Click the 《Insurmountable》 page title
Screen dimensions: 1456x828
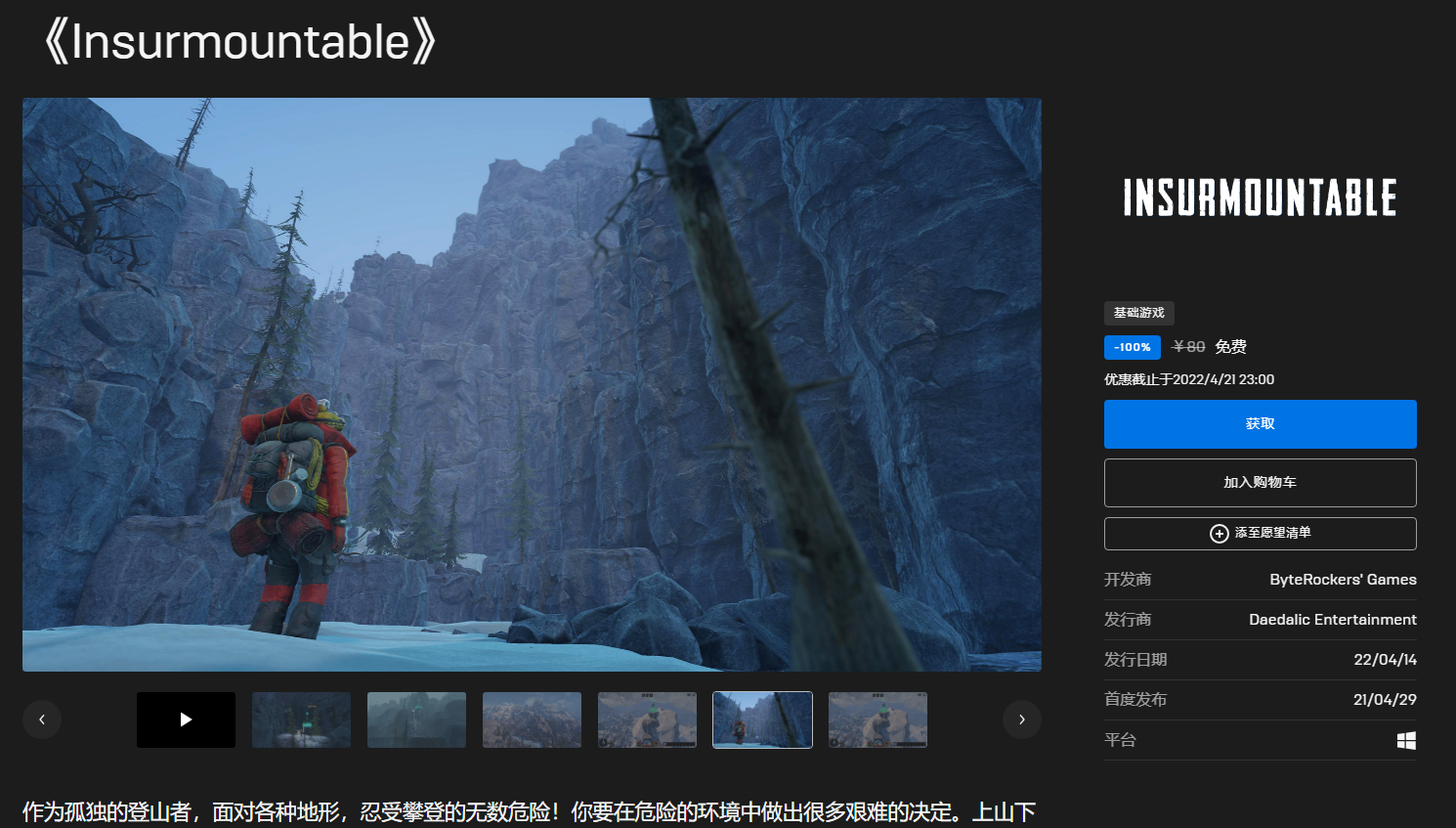tap(239, 42)
